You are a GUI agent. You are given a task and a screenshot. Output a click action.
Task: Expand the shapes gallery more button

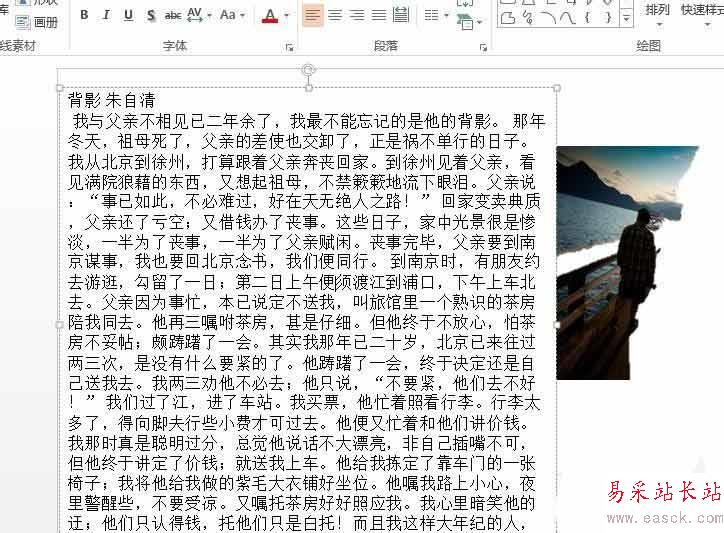coord(626,19)
